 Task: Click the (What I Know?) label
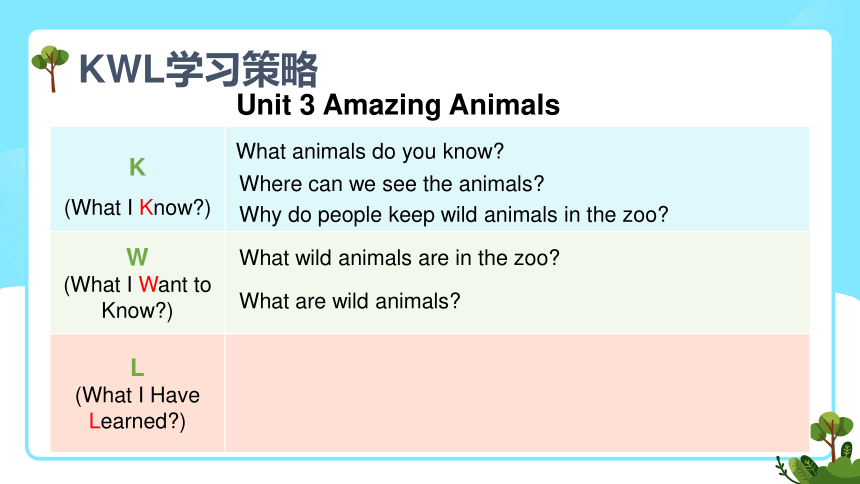click(x=137, y=208)
